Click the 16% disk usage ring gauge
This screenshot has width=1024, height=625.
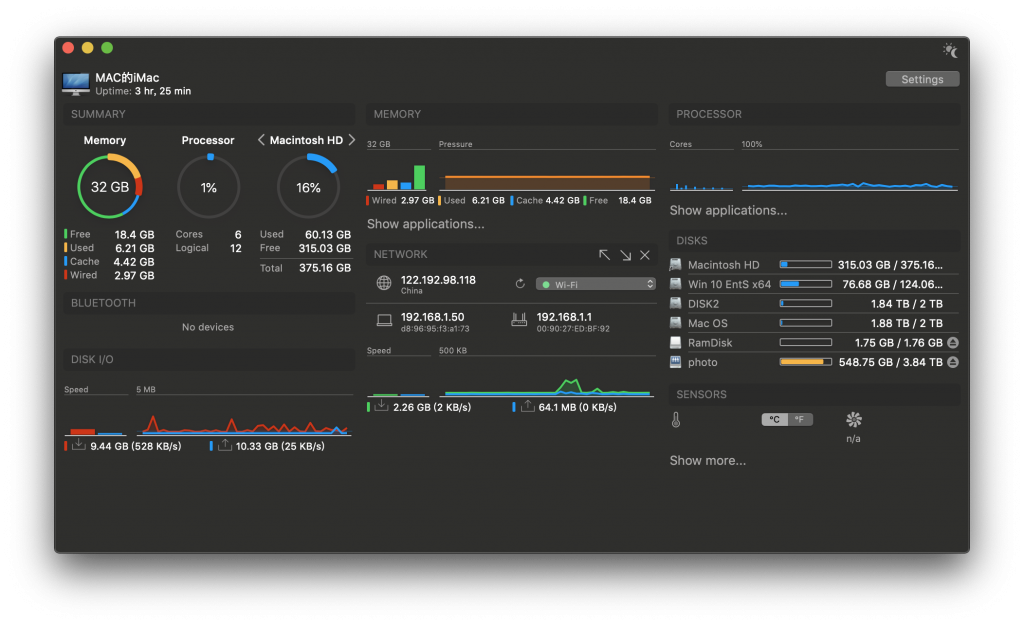(308, 187)
